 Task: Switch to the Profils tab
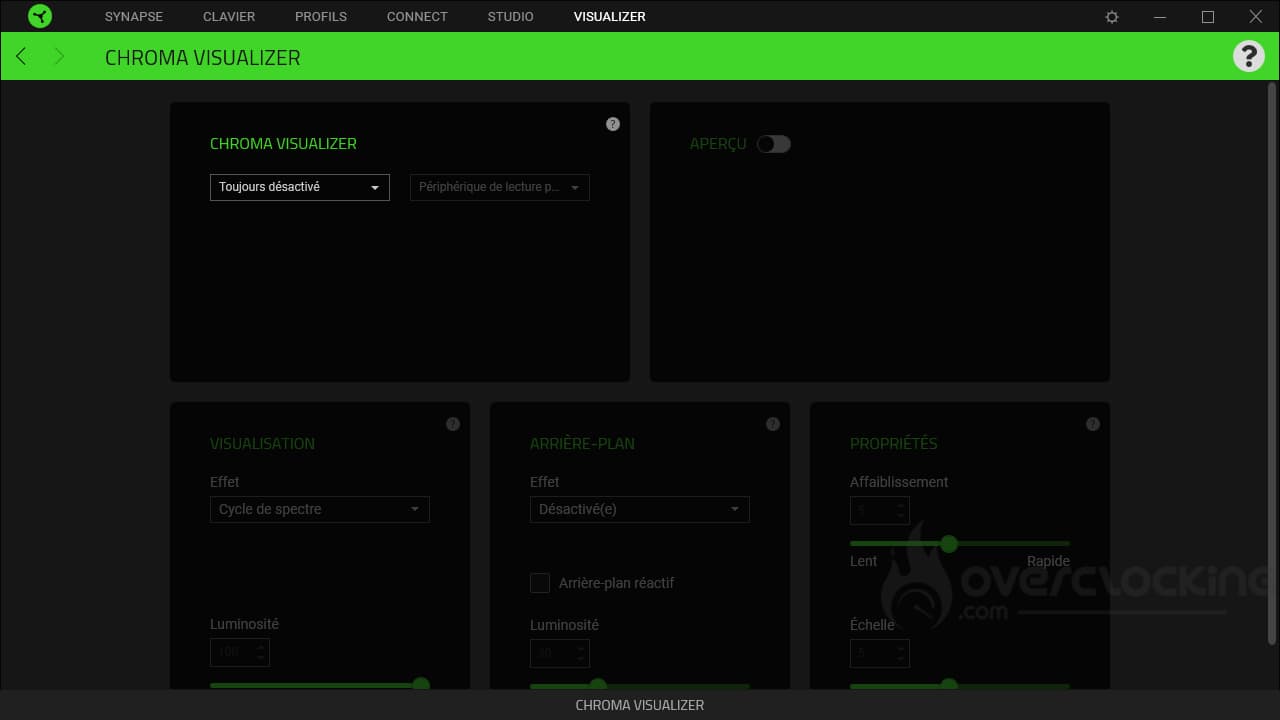coord(321,17)
